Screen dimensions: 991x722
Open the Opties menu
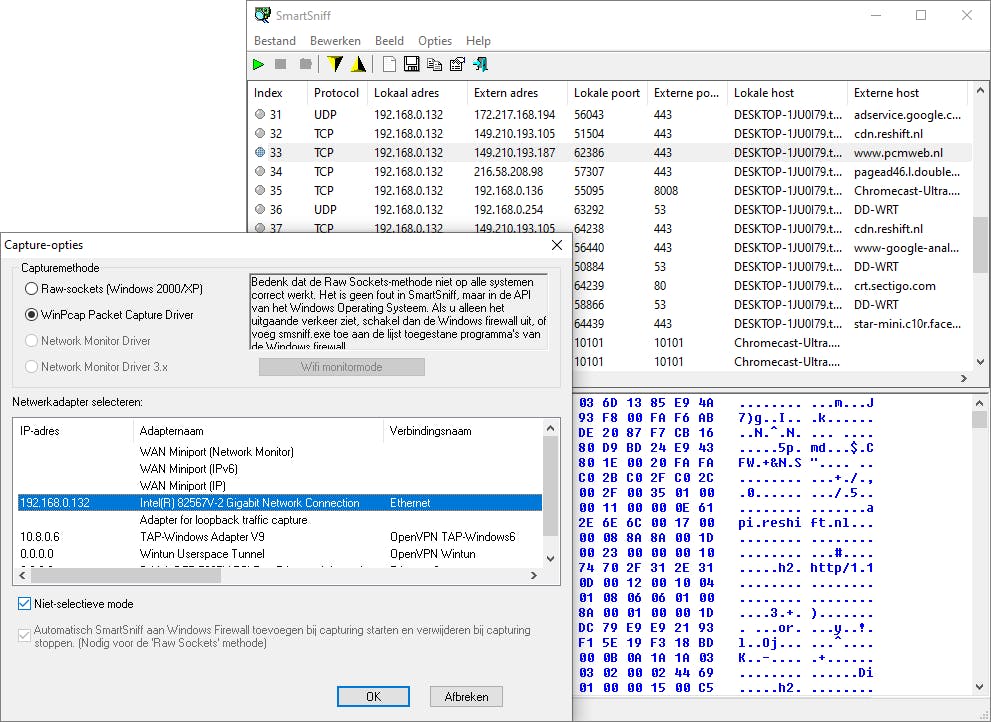(x=435, y=41)
